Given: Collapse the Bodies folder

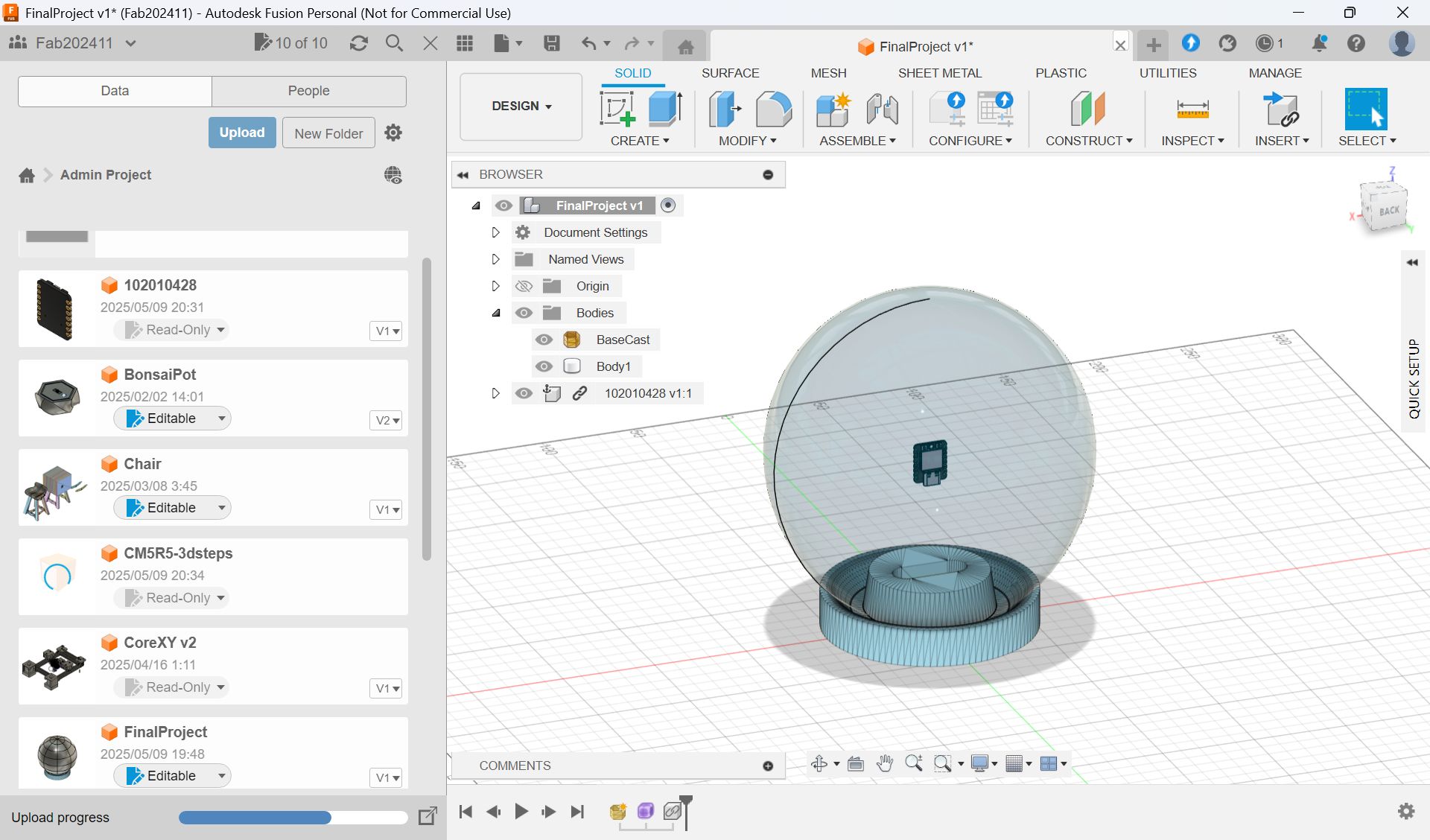Looking at the screenshot, I should pos(496,313).
